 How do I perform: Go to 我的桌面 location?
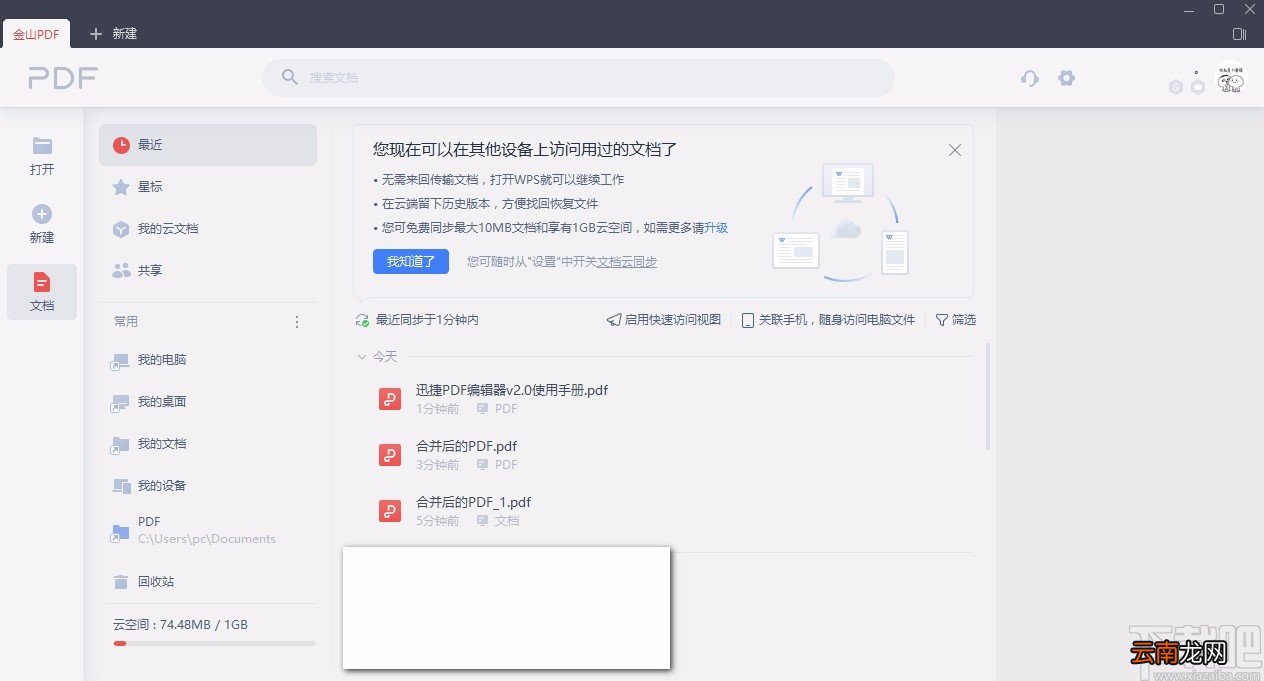(208, 402)
